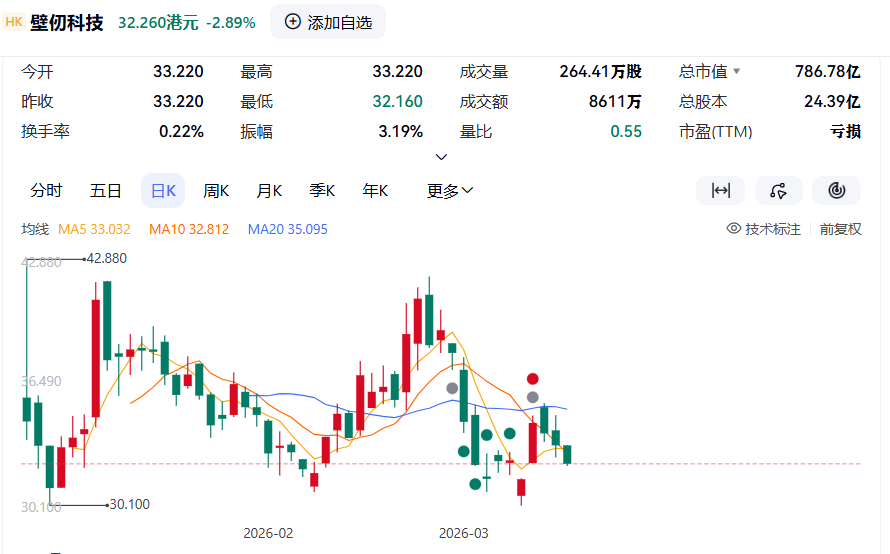Add 壁仞科技 to watchlist via 添加自选
The image size is (890, 554).
(328, 22)
